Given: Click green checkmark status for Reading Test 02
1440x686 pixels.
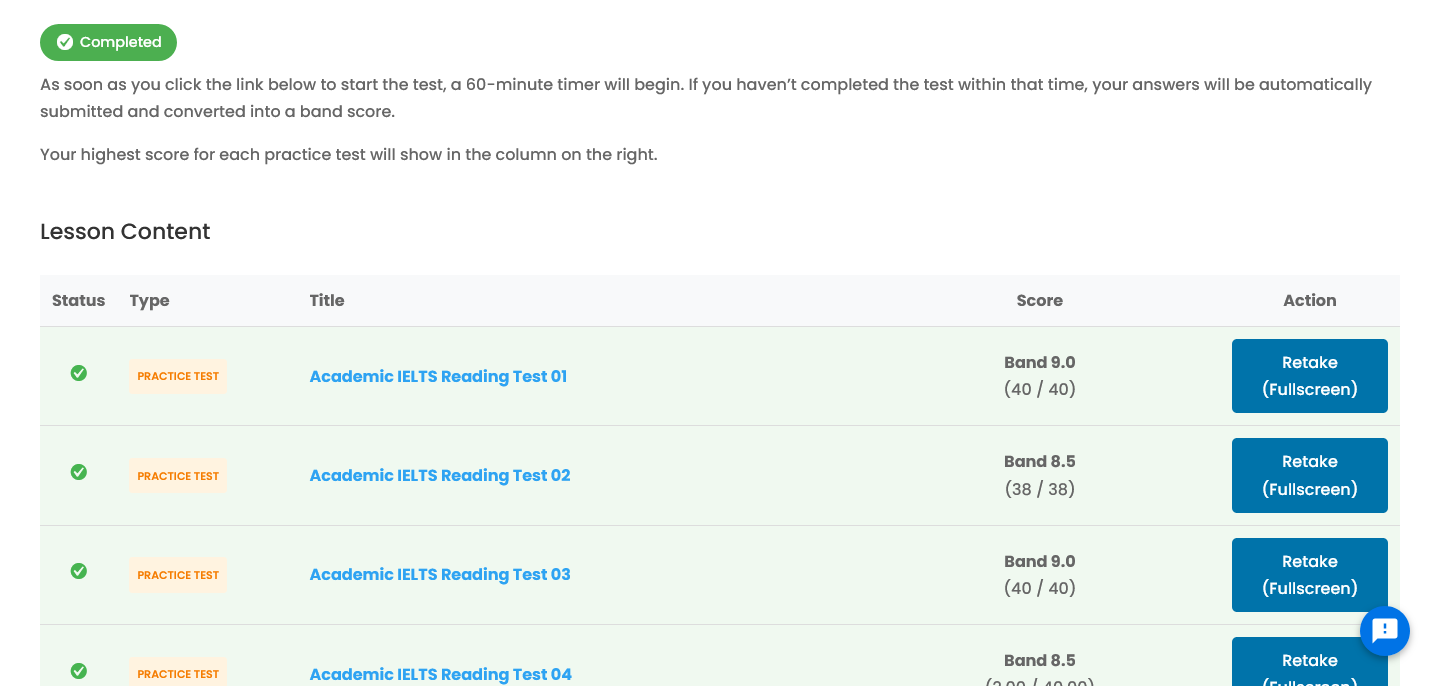Looking at the screenshot, I should tap(78, 472).
